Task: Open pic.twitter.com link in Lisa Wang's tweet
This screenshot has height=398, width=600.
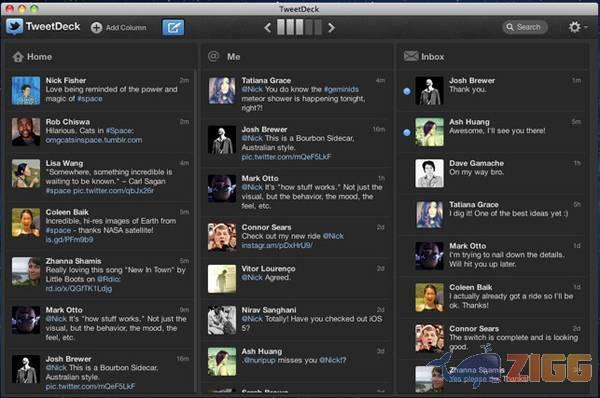Action: click(113, 191)
